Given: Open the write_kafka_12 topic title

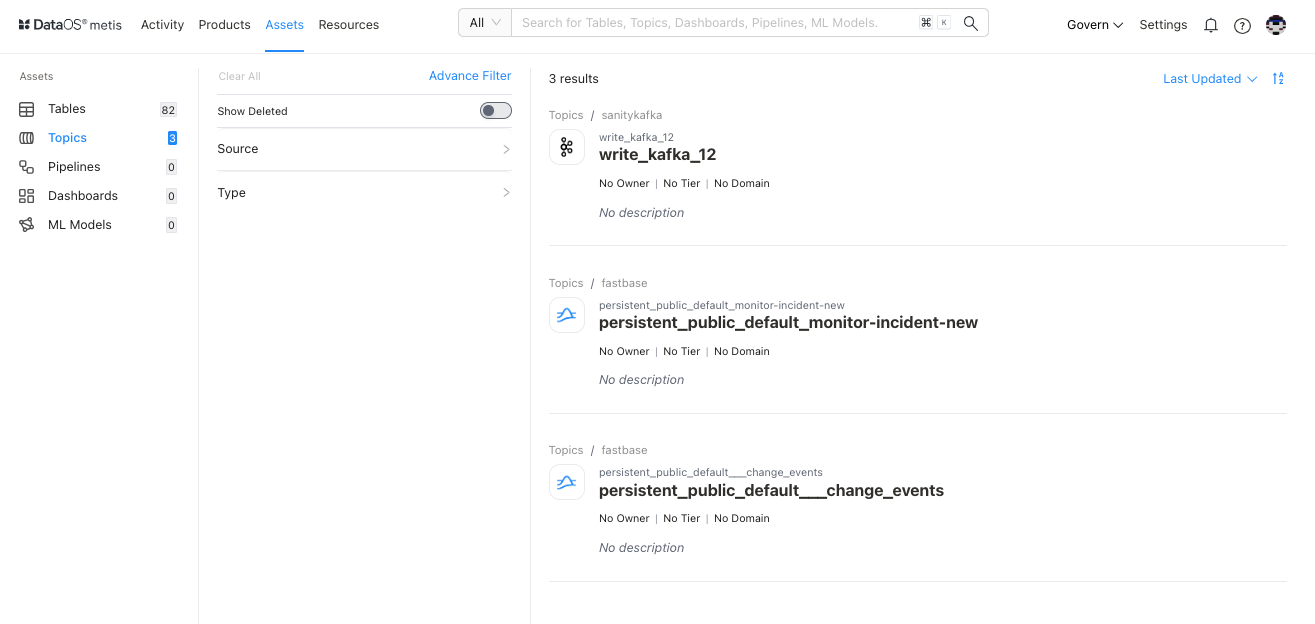Looking at the screenshot, I should click(658, 155).
